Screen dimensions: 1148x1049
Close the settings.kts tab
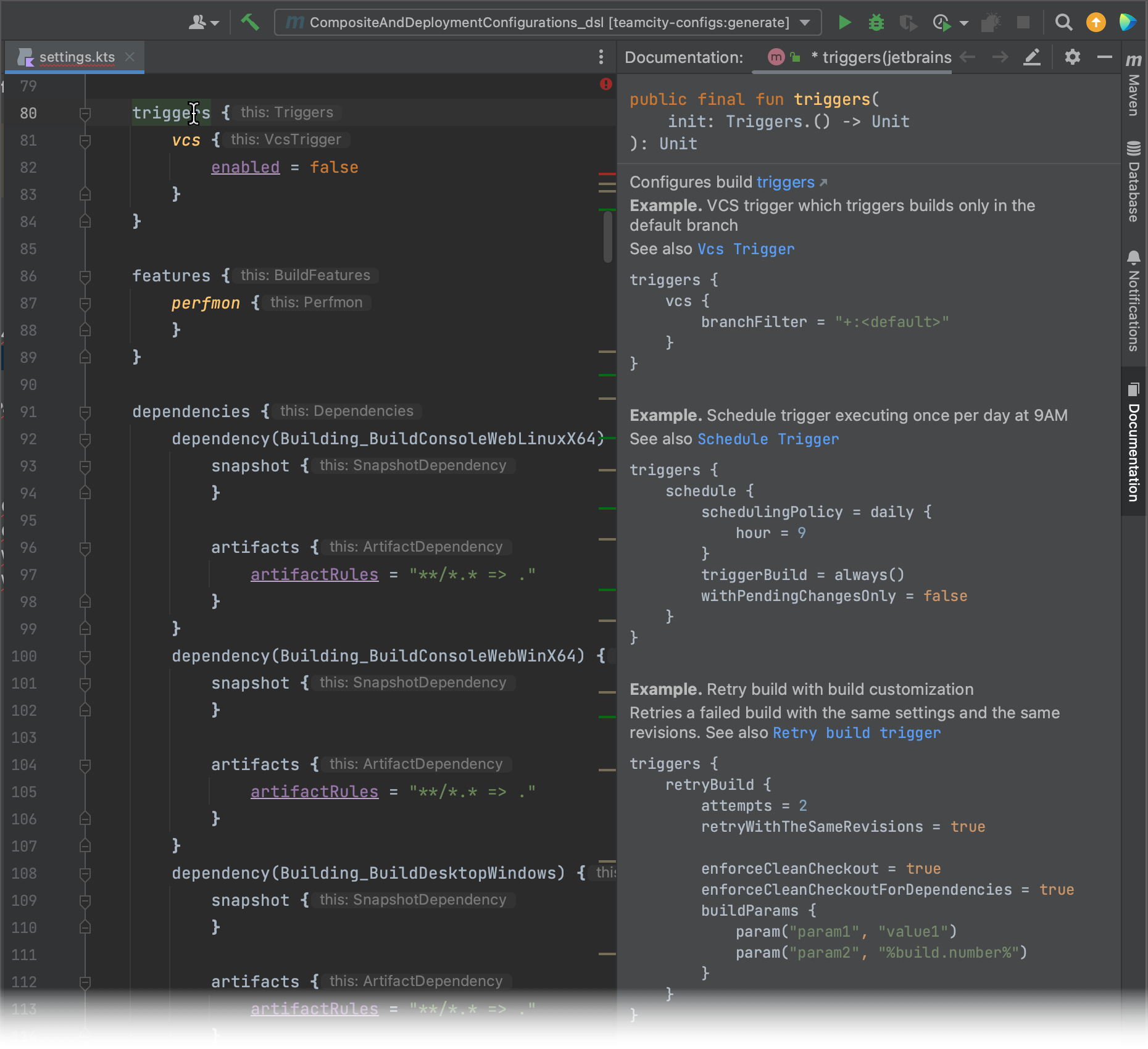[130, 57]
